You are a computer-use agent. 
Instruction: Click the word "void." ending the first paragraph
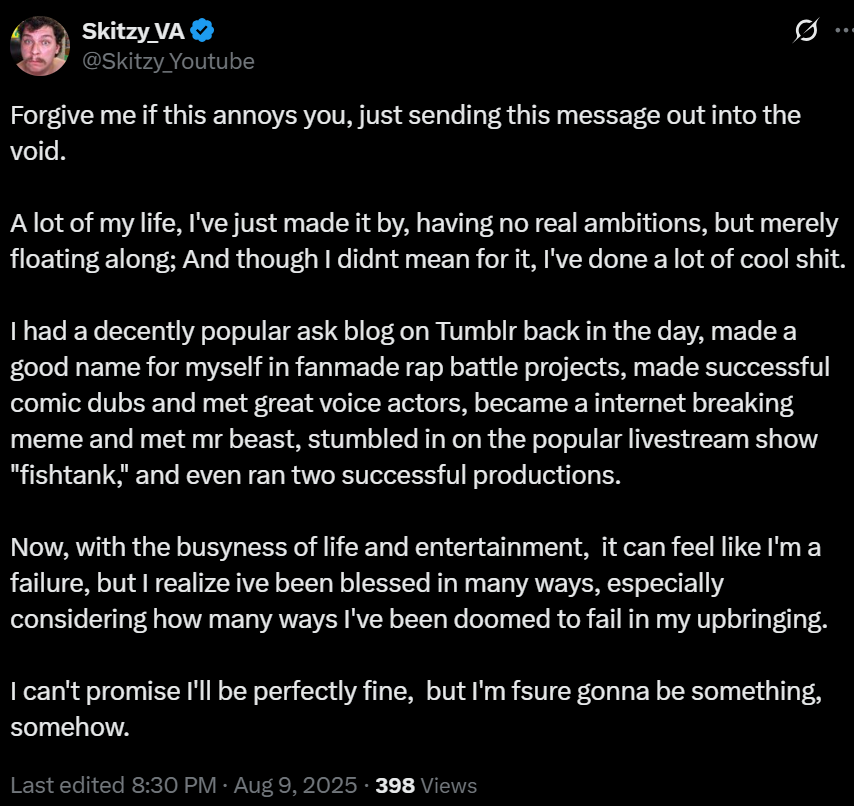tap(38, 151)
